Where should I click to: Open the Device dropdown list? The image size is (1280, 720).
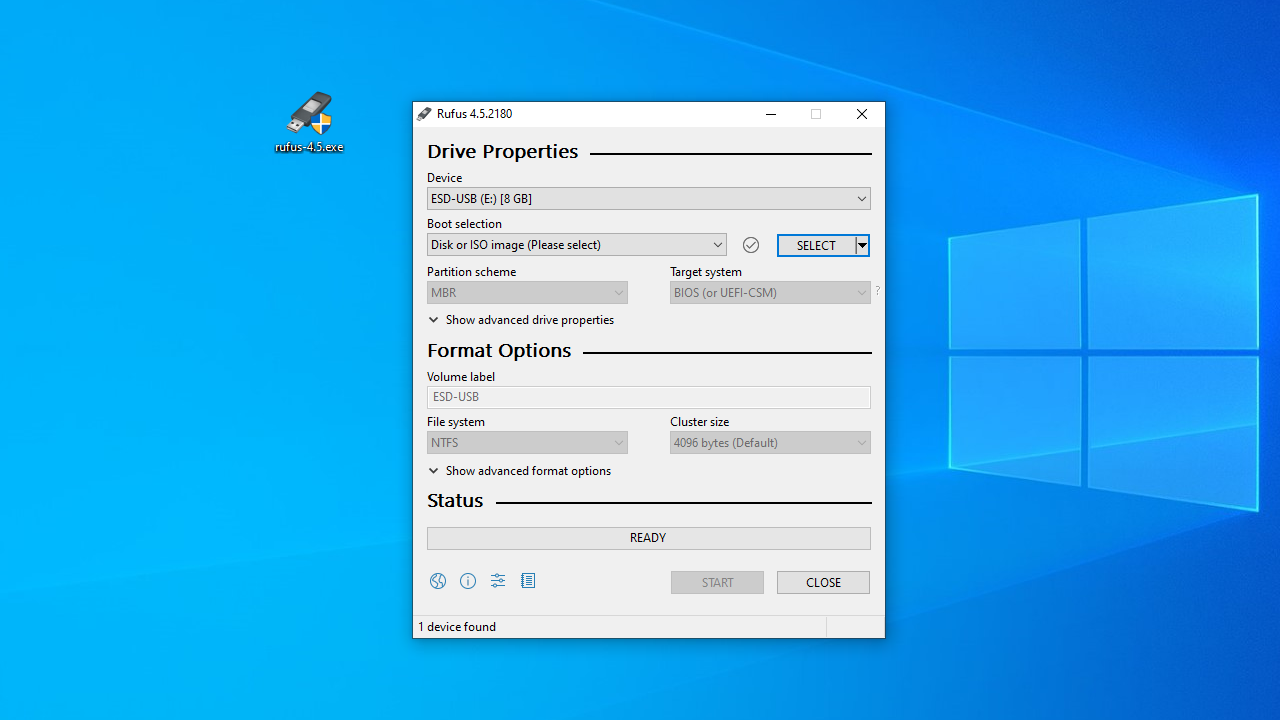[648, 199]
